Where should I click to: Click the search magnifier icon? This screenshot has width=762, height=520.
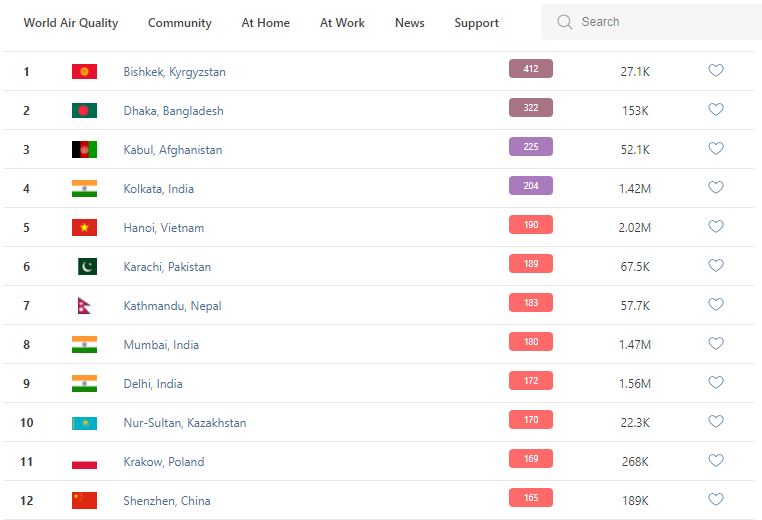[565, 22]
